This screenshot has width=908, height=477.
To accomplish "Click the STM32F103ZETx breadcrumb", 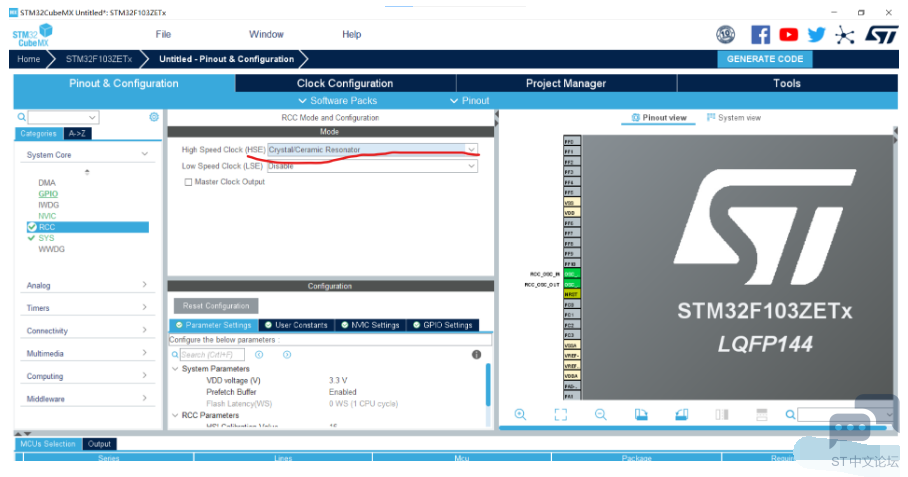I will (x=99, y=59).
